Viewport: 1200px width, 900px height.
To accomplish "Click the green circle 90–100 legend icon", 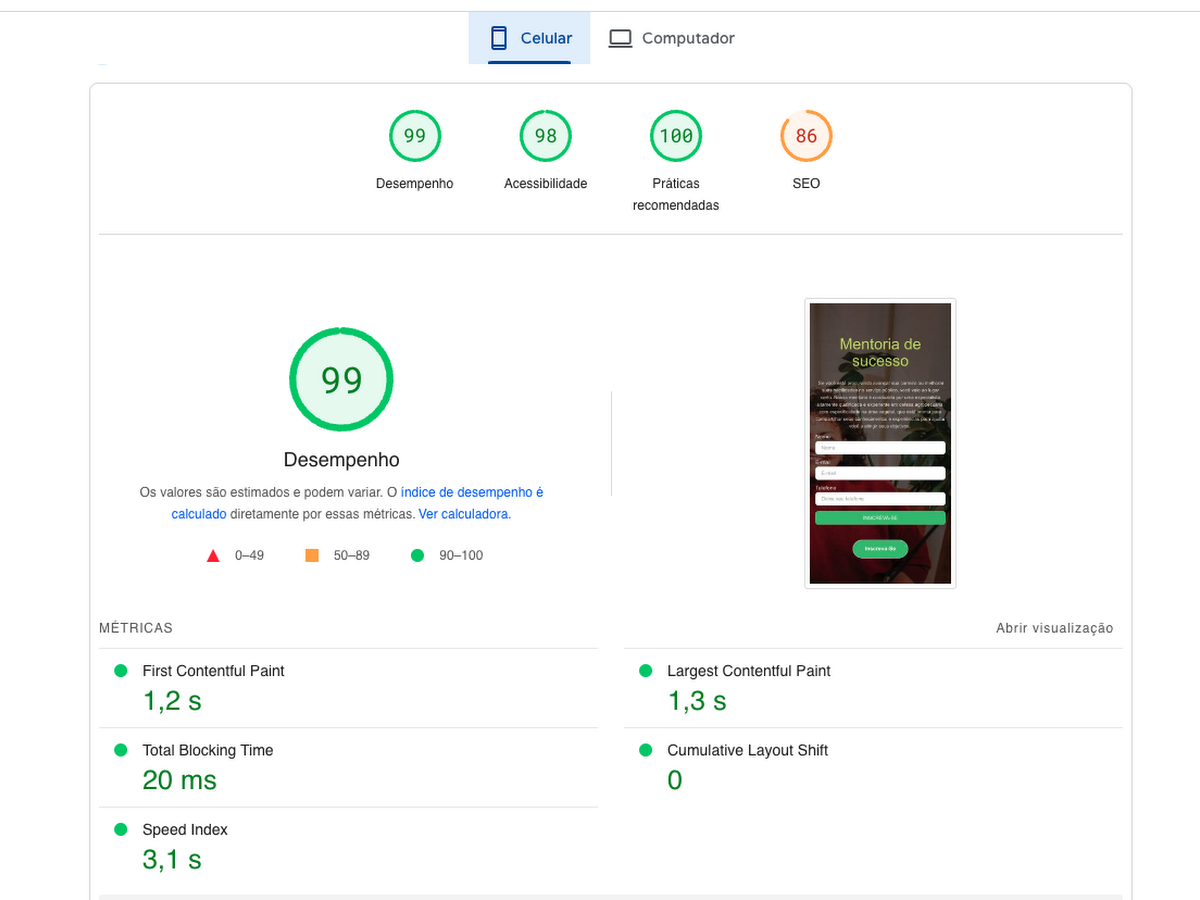I will tap(417, 555).
